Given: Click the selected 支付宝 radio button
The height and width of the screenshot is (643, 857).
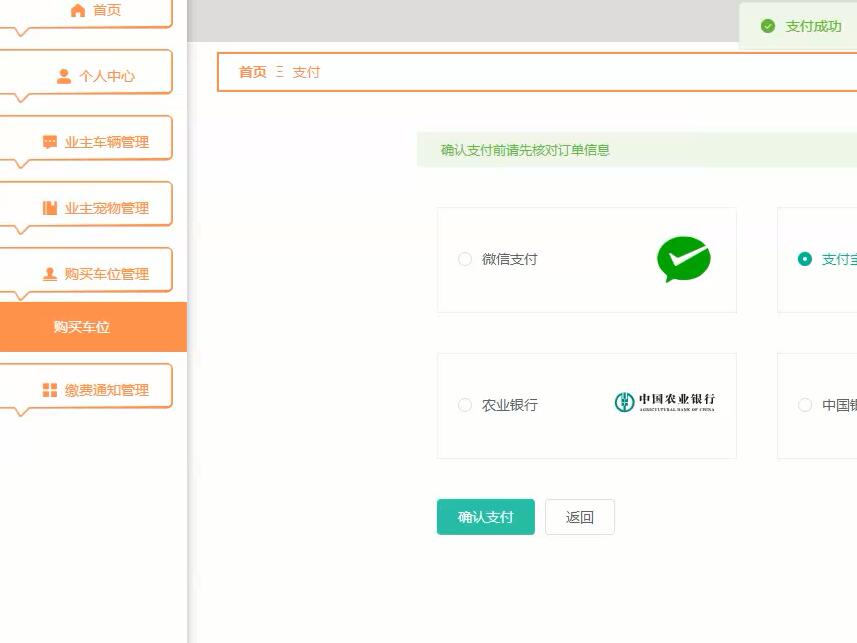Looking at the screenshot, I should coord(806,259).
